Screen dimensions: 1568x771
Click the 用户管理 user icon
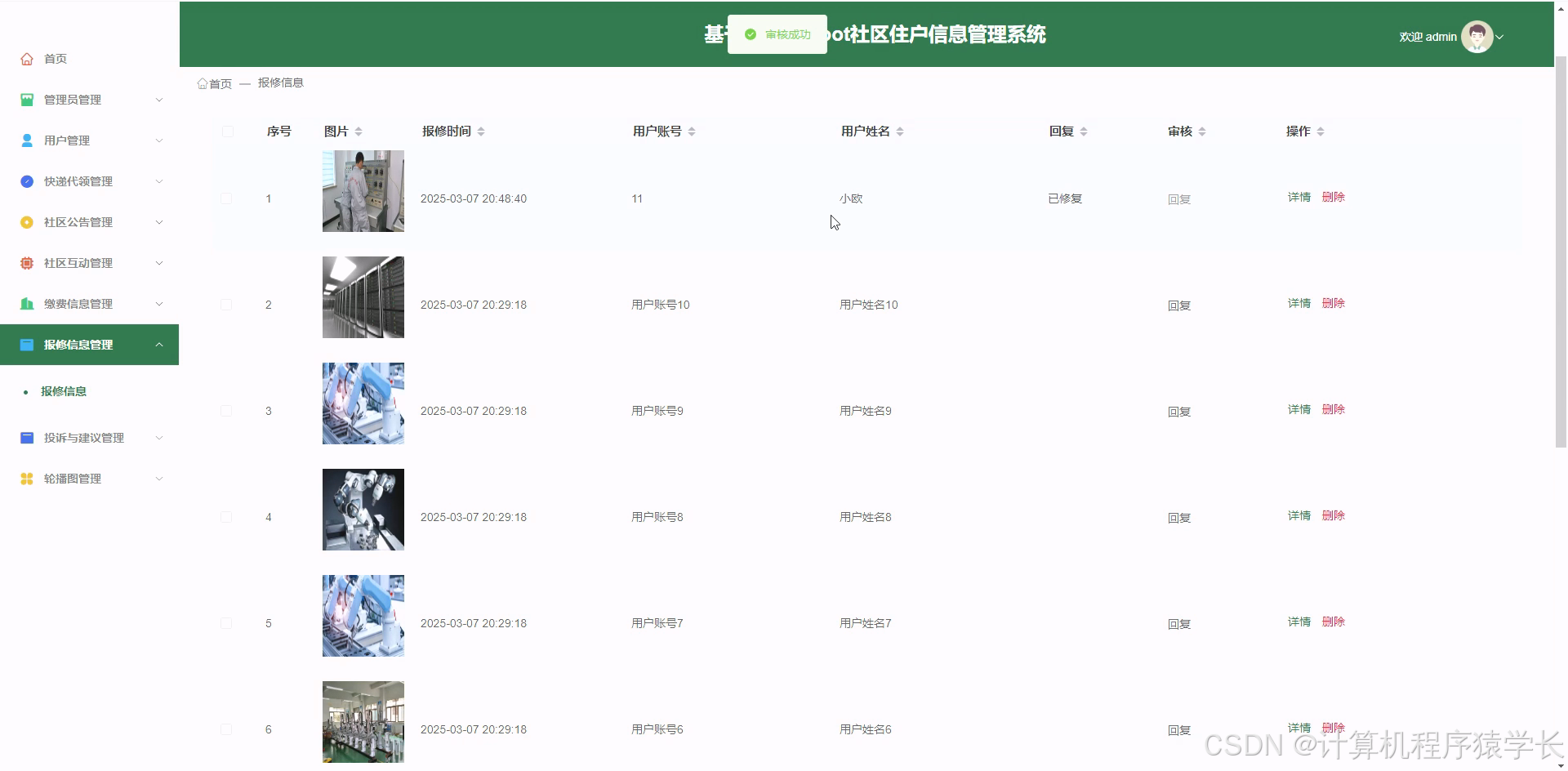click(25, 140)
